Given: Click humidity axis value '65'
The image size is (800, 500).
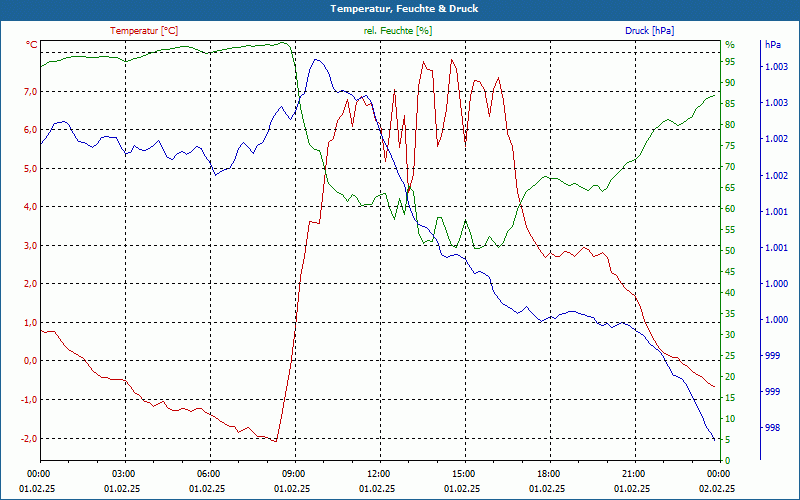Looking at the screenshot, I should pos(730,188).
